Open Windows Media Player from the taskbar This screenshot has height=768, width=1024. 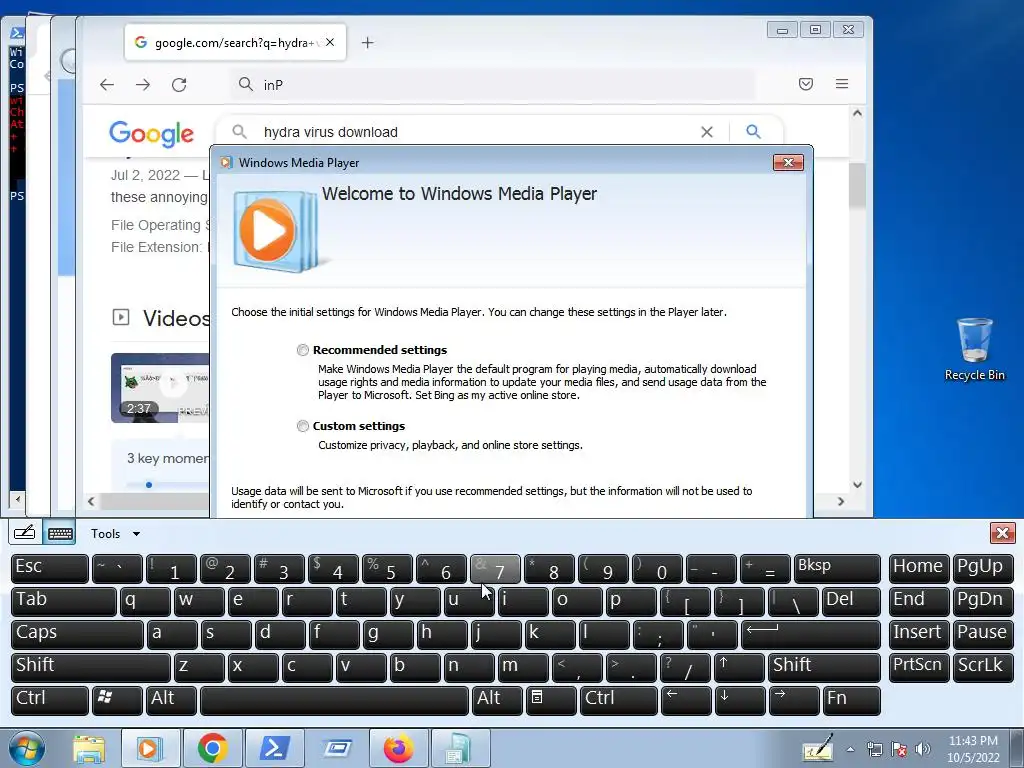pyautogui.click(x=150, y=748)
